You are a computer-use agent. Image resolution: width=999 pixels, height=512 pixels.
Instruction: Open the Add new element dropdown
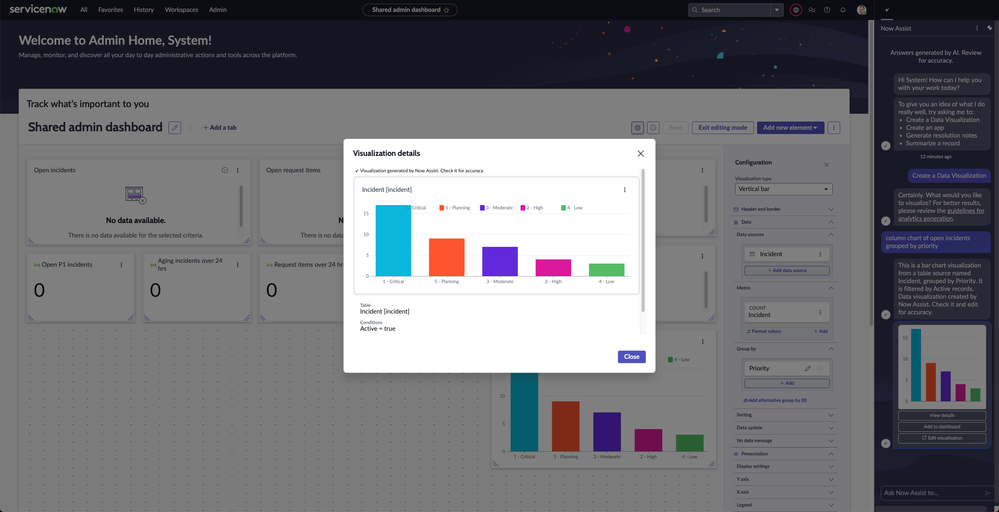[x=791, y=127]
